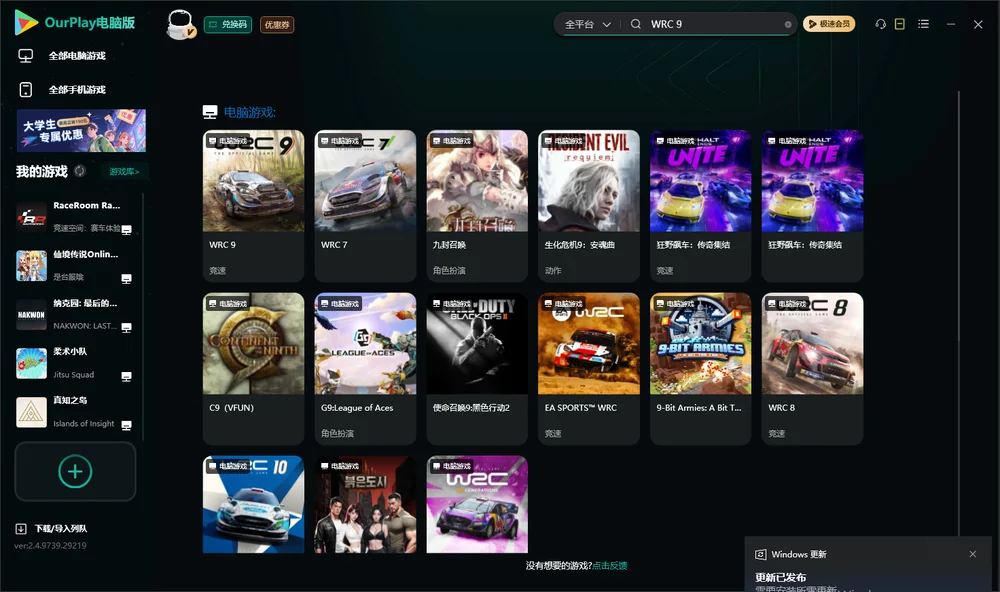The image size is (1000, 592).
Task: Open the 兑换码 redeem code button
Action: pyautogui.click(x=228, y=25)
